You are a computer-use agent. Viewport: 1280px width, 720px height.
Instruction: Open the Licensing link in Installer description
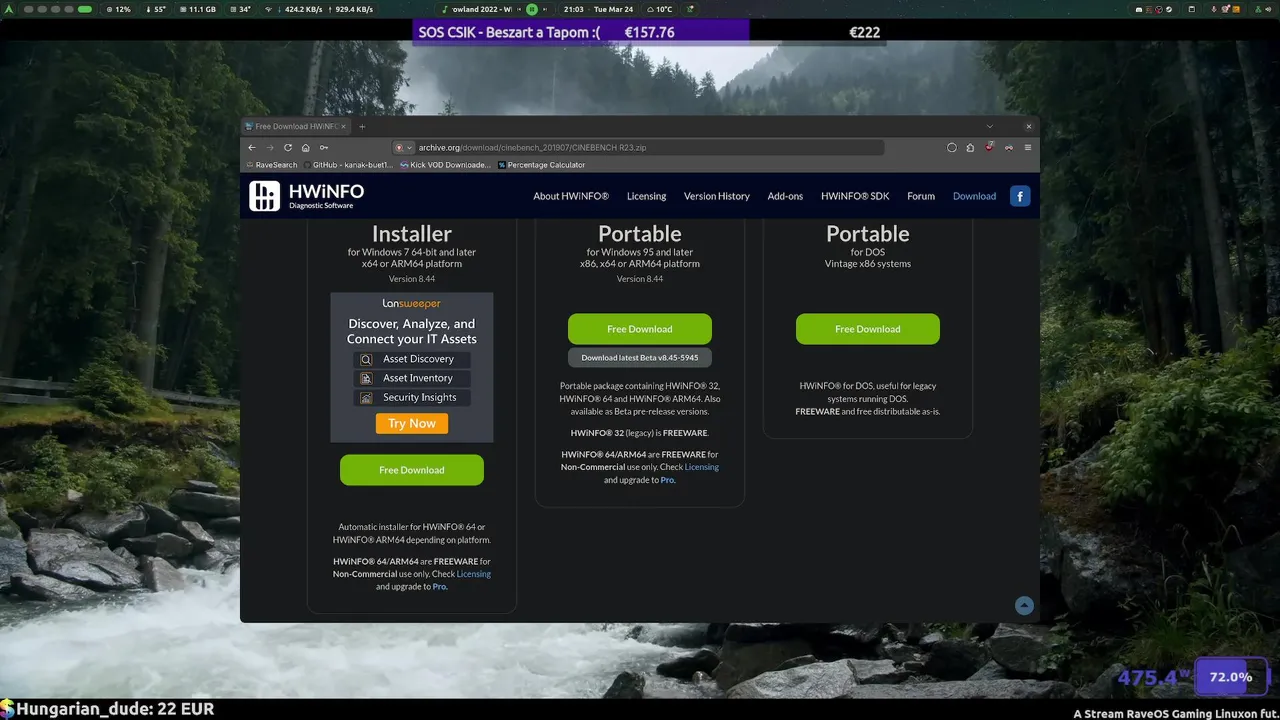474,574
